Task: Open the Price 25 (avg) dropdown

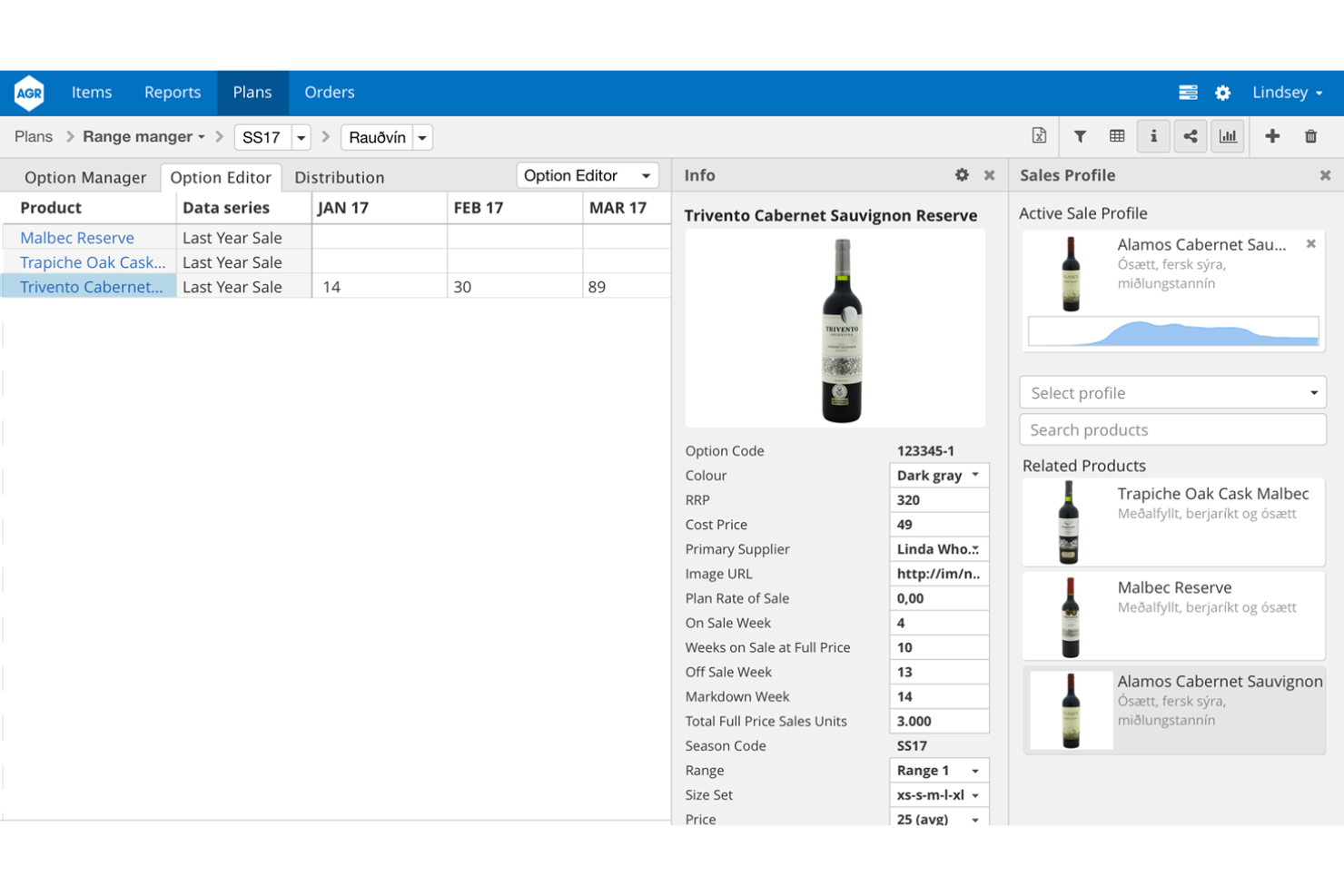Action: [938, 817]
